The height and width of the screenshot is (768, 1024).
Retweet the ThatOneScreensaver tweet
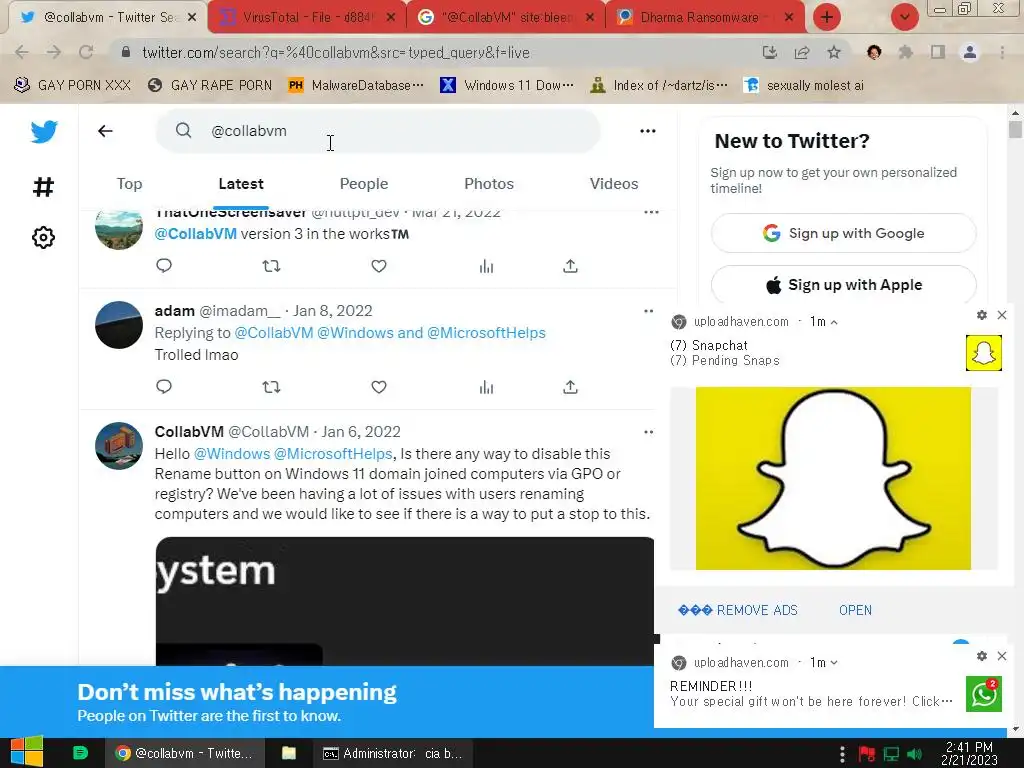pyautogui.click(x=271, y=266)
